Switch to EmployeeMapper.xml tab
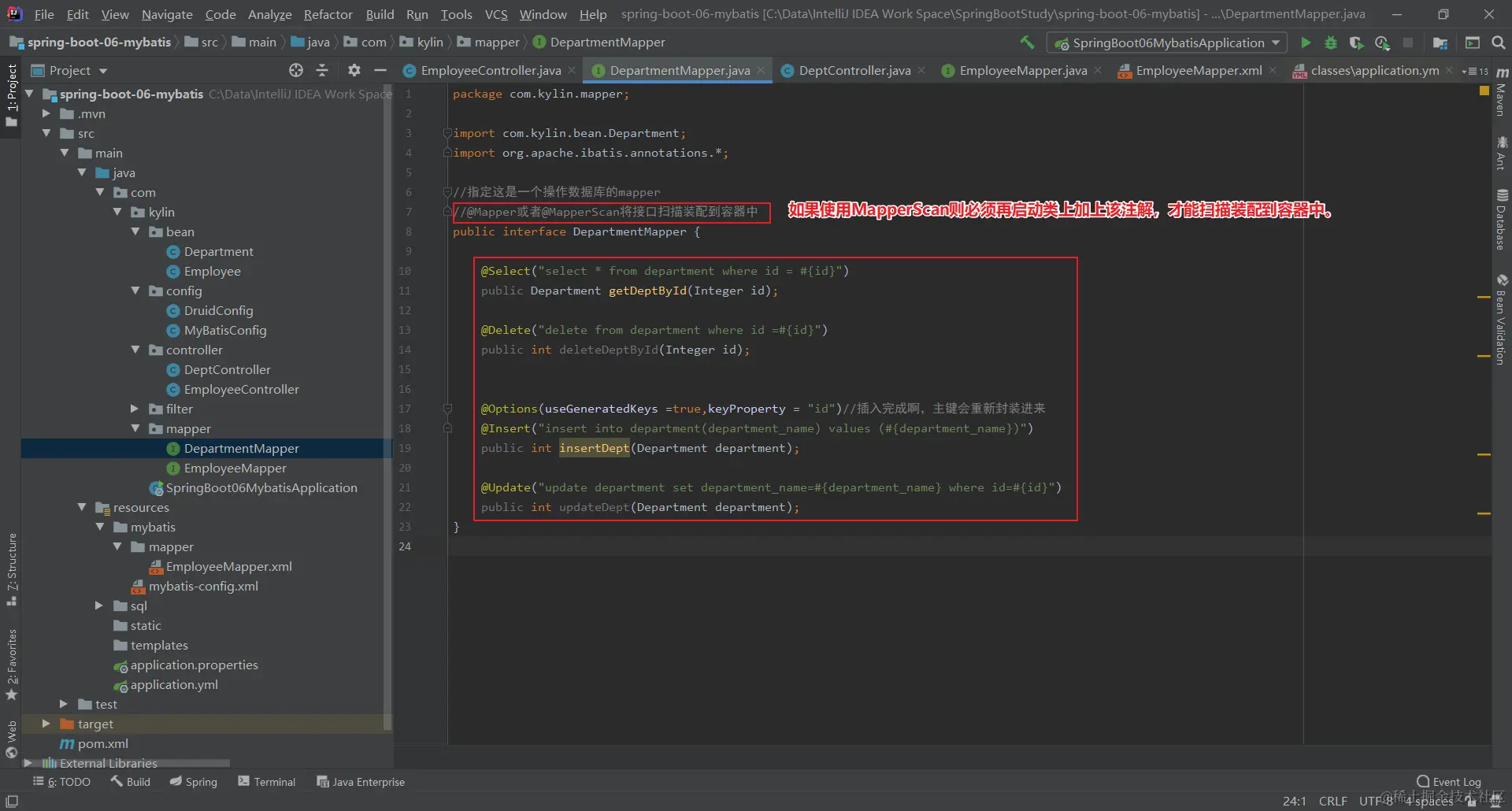Image resolution: width=1512 pixels, height=811 pixels. [1198, 70]
